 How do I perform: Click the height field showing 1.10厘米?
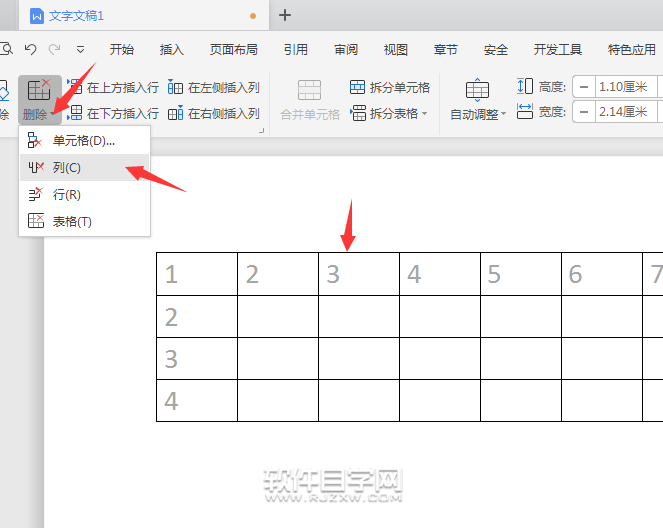pos(626,87)
